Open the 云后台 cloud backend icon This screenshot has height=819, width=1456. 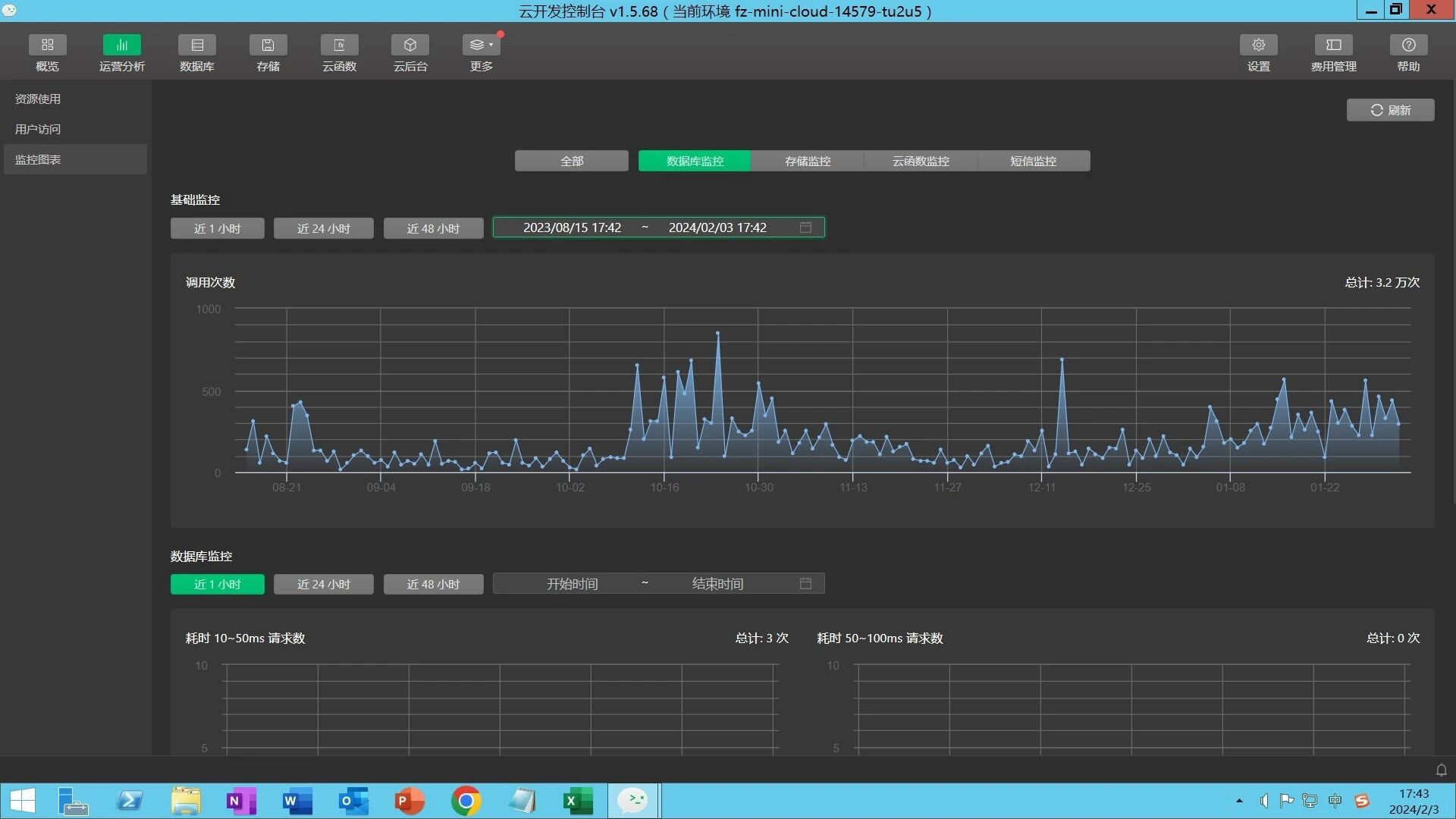click(410, 45)
